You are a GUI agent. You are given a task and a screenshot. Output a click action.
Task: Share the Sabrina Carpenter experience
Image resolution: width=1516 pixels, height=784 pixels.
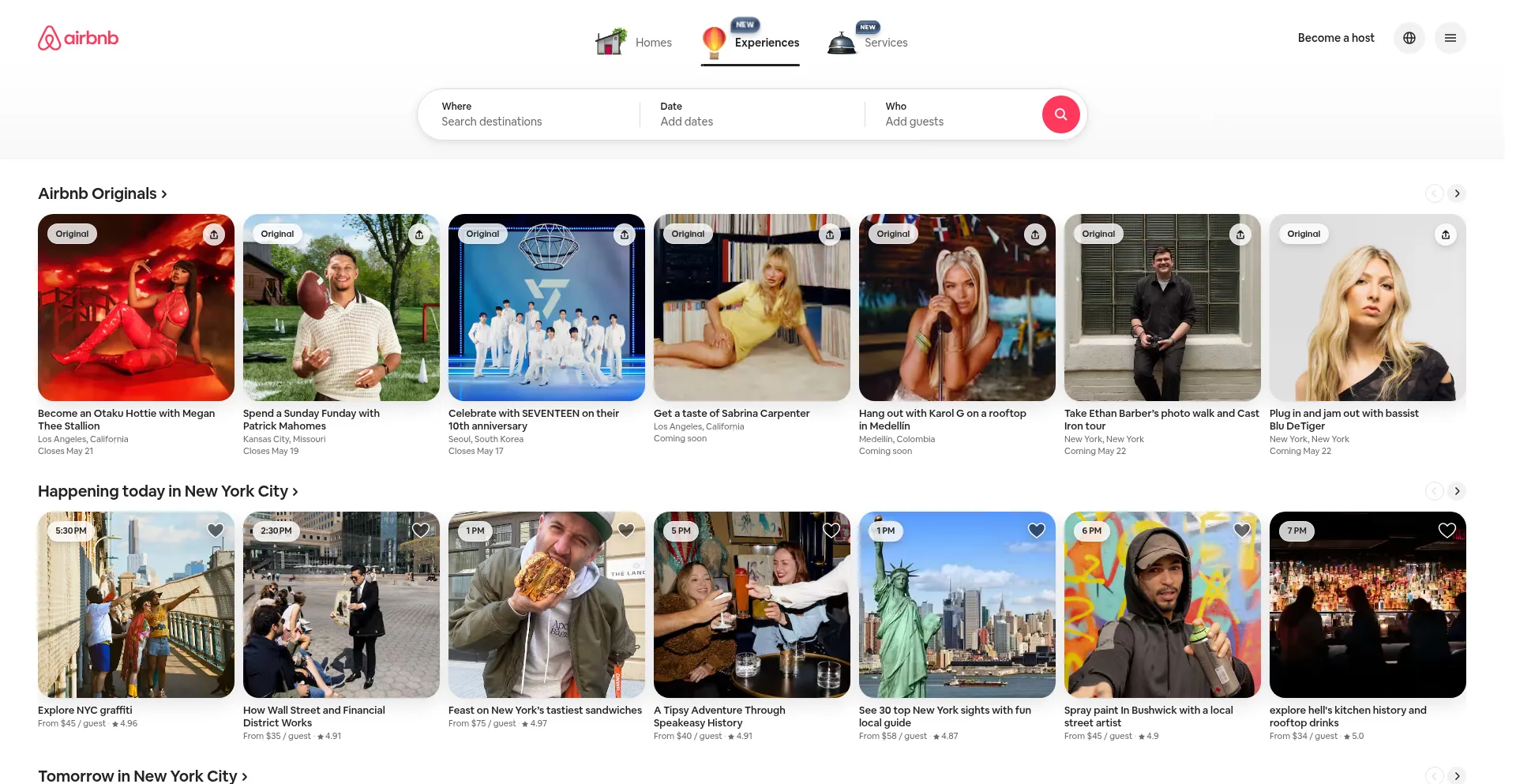830,234
